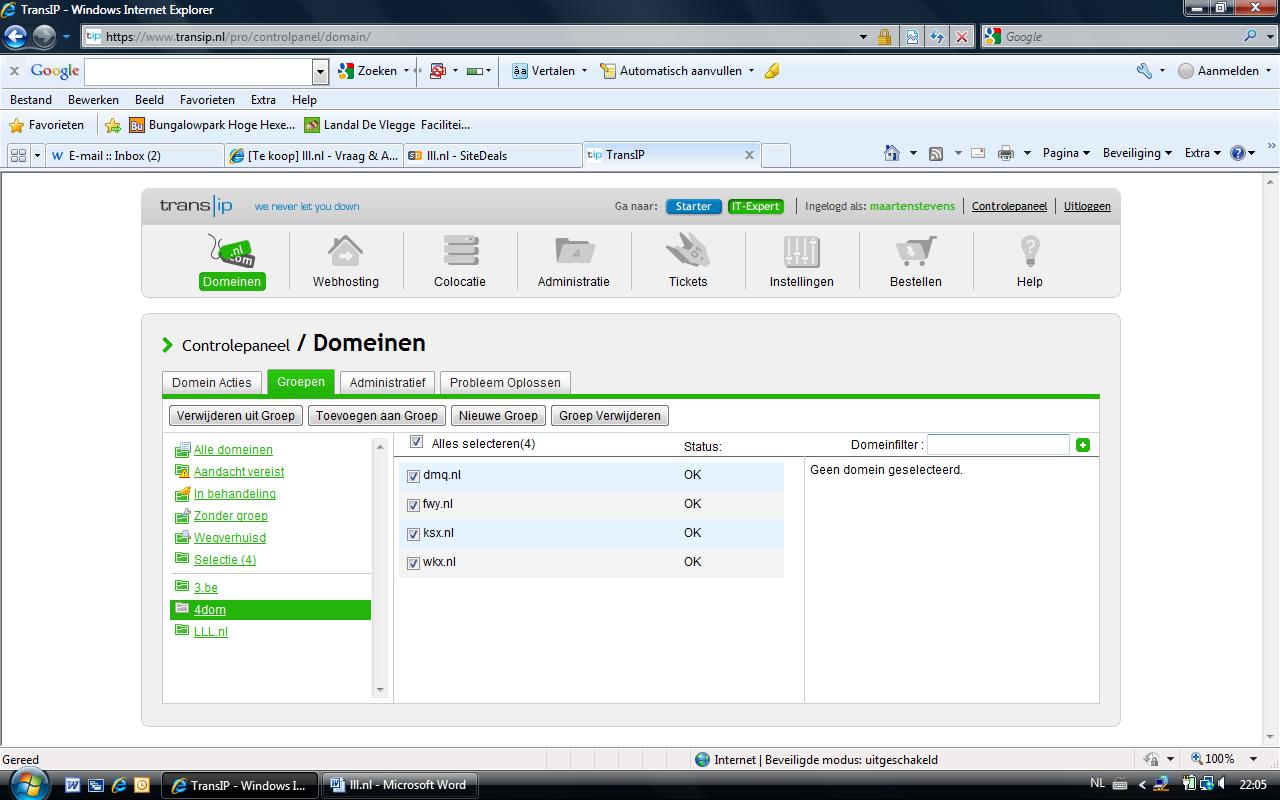Click the Home icon in command bar
The width and height of the screenshot is (1280, 800).
pos(892,153)
